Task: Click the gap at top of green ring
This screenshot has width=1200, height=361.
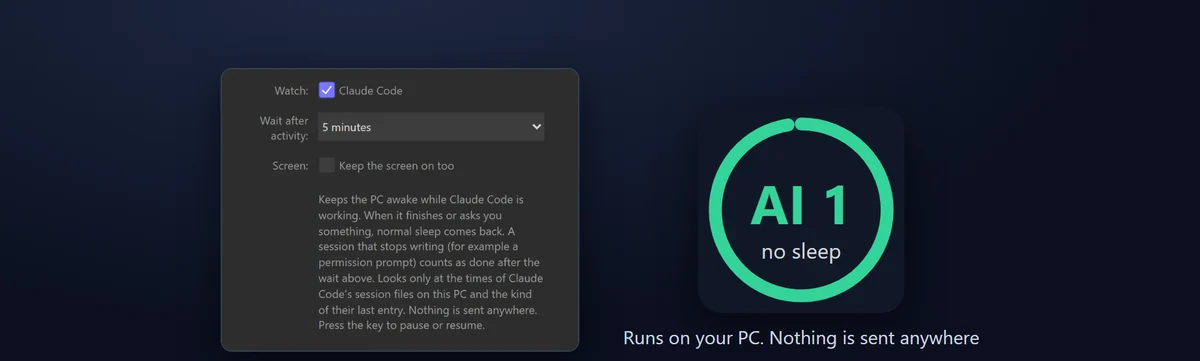Action: click(796, 125)
